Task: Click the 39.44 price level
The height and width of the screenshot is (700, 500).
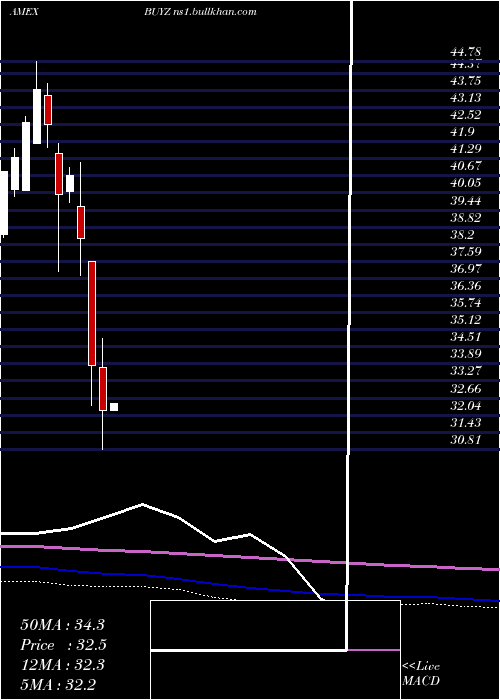Action: 465,201
